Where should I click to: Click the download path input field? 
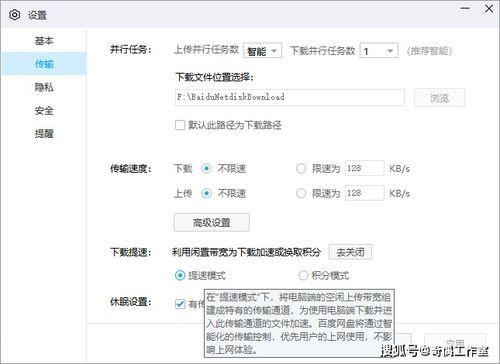[290, 97]
